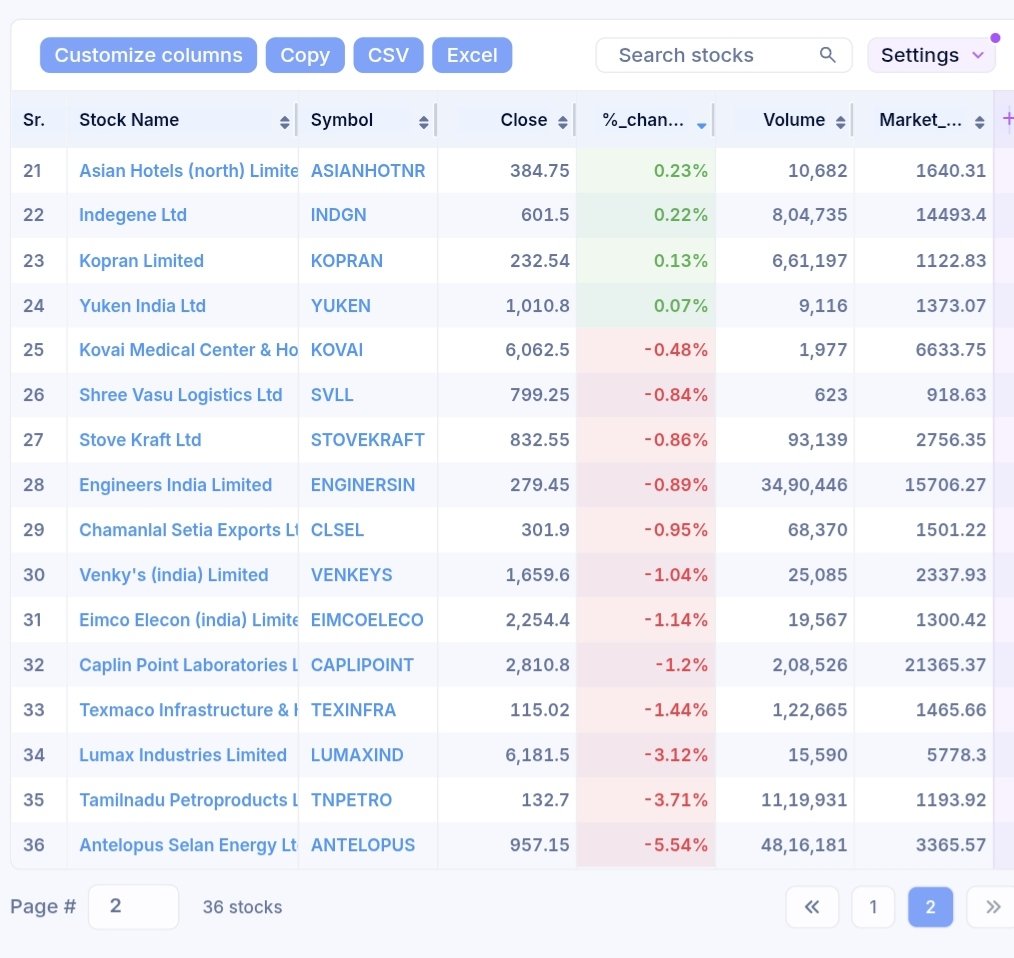The height and width of the screenshot is (958, 1014).
Task: Open Eimco Elecon (india) Limited link
Action: click(x=188, y=620)
